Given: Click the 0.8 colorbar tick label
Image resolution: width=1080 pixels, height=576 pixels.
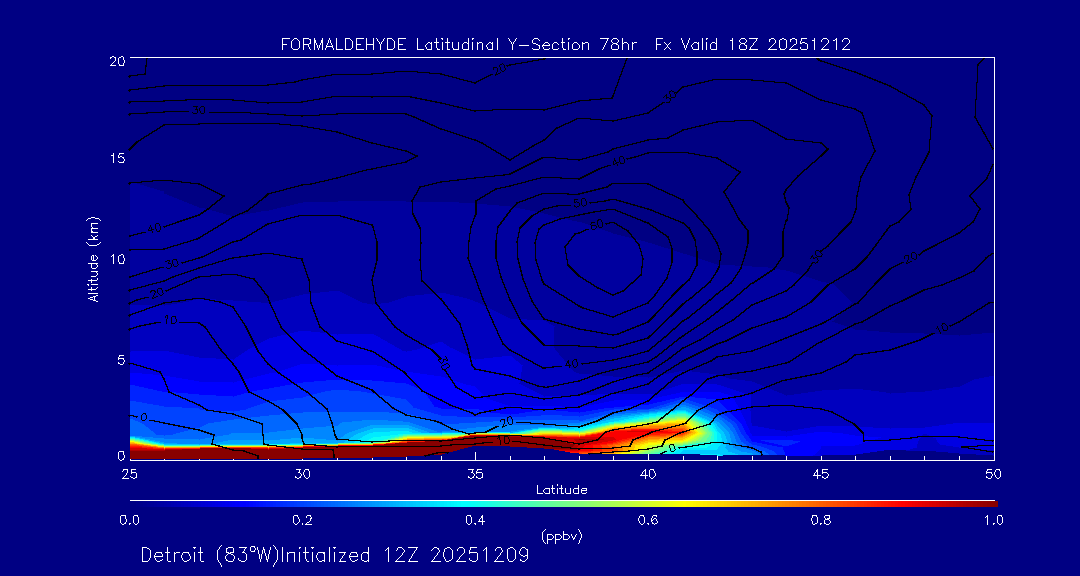Looking at the screenshot, I should (x=821, y=519).
